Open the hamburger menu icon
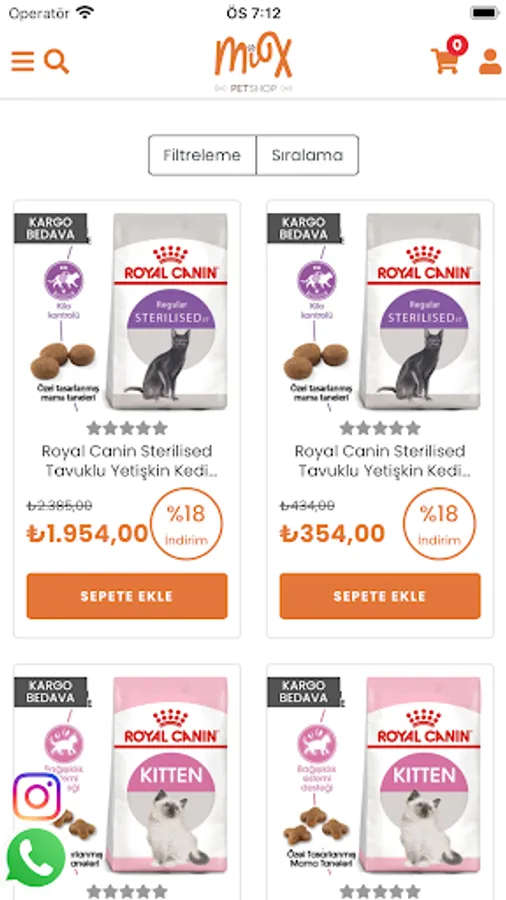 pyautogui.click(x=22, y=61)
